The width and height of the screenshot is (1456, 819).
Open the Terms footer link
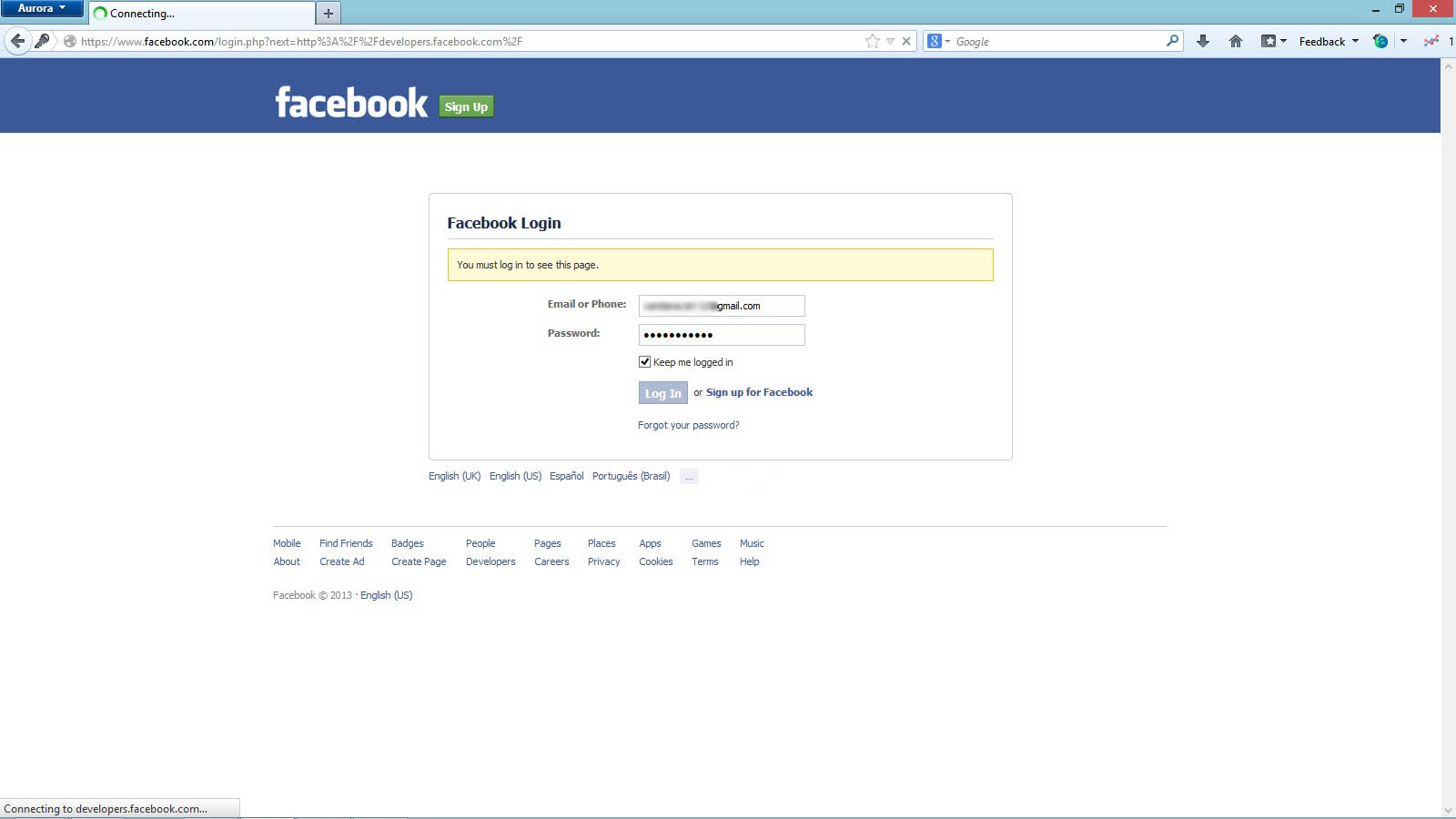click(705, 561)
